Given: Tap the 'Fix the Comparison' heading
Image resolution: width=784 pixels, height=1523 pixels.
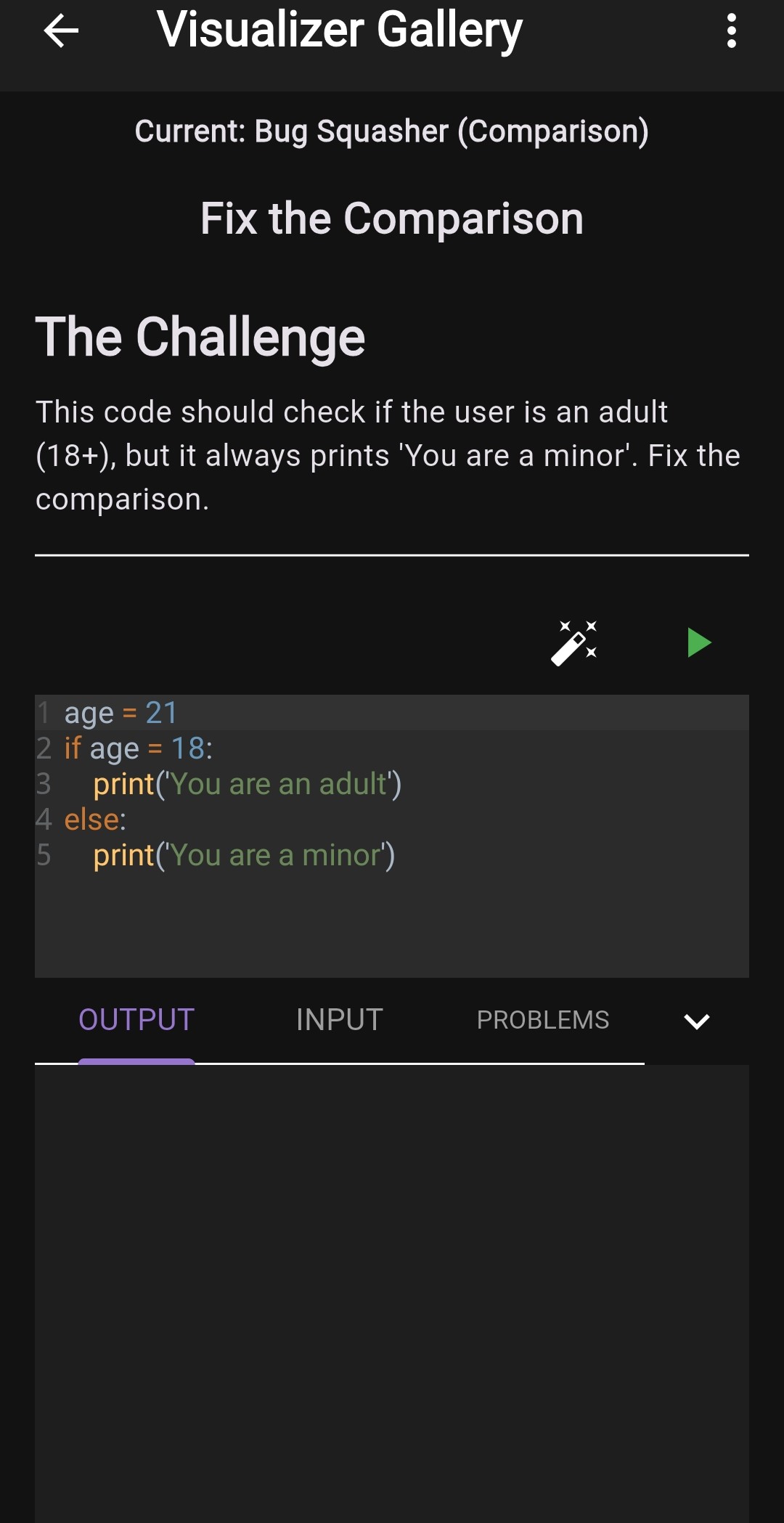Looking at the screenshot, I should click(391, 219).
